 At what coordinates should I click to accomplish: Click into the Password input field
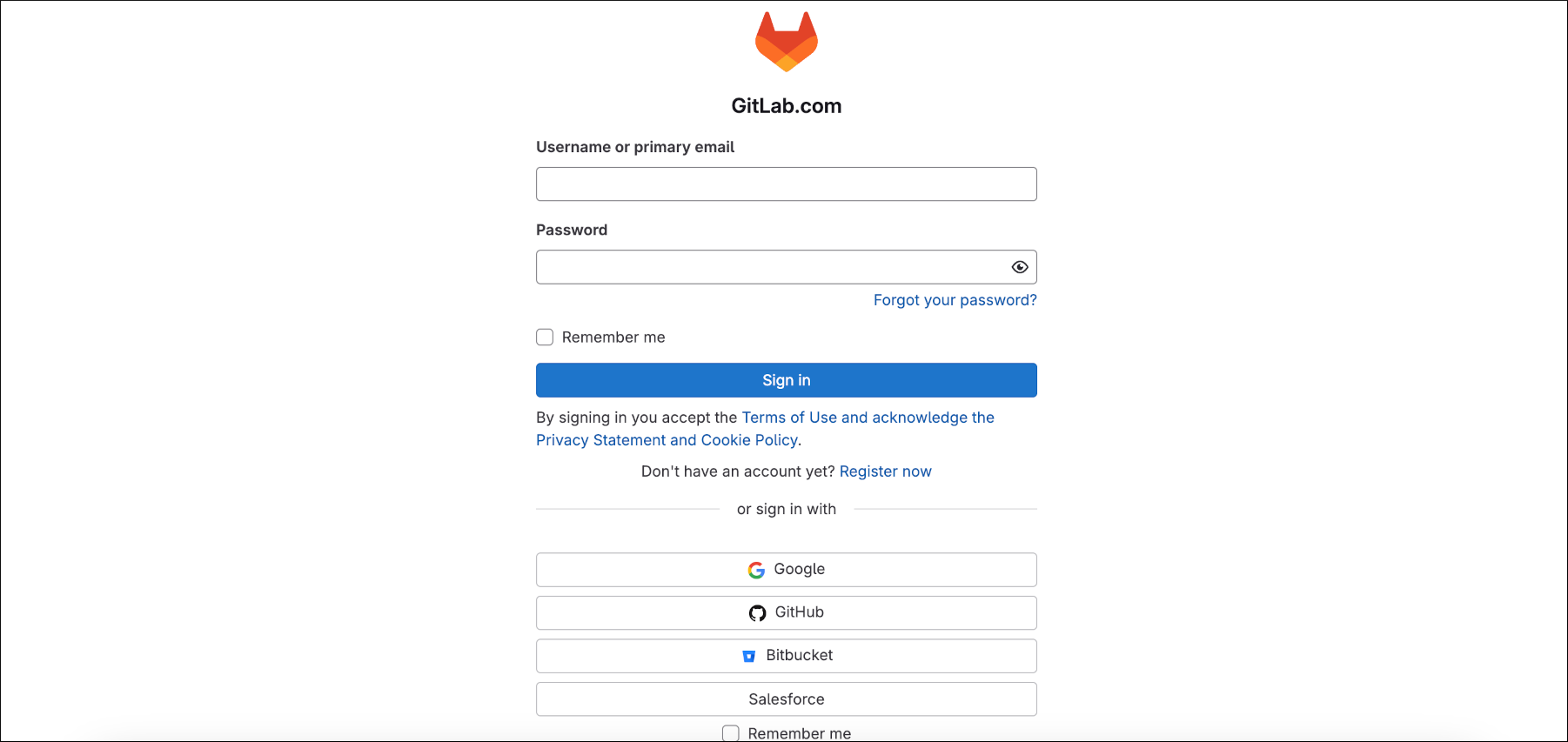[770, 267]
